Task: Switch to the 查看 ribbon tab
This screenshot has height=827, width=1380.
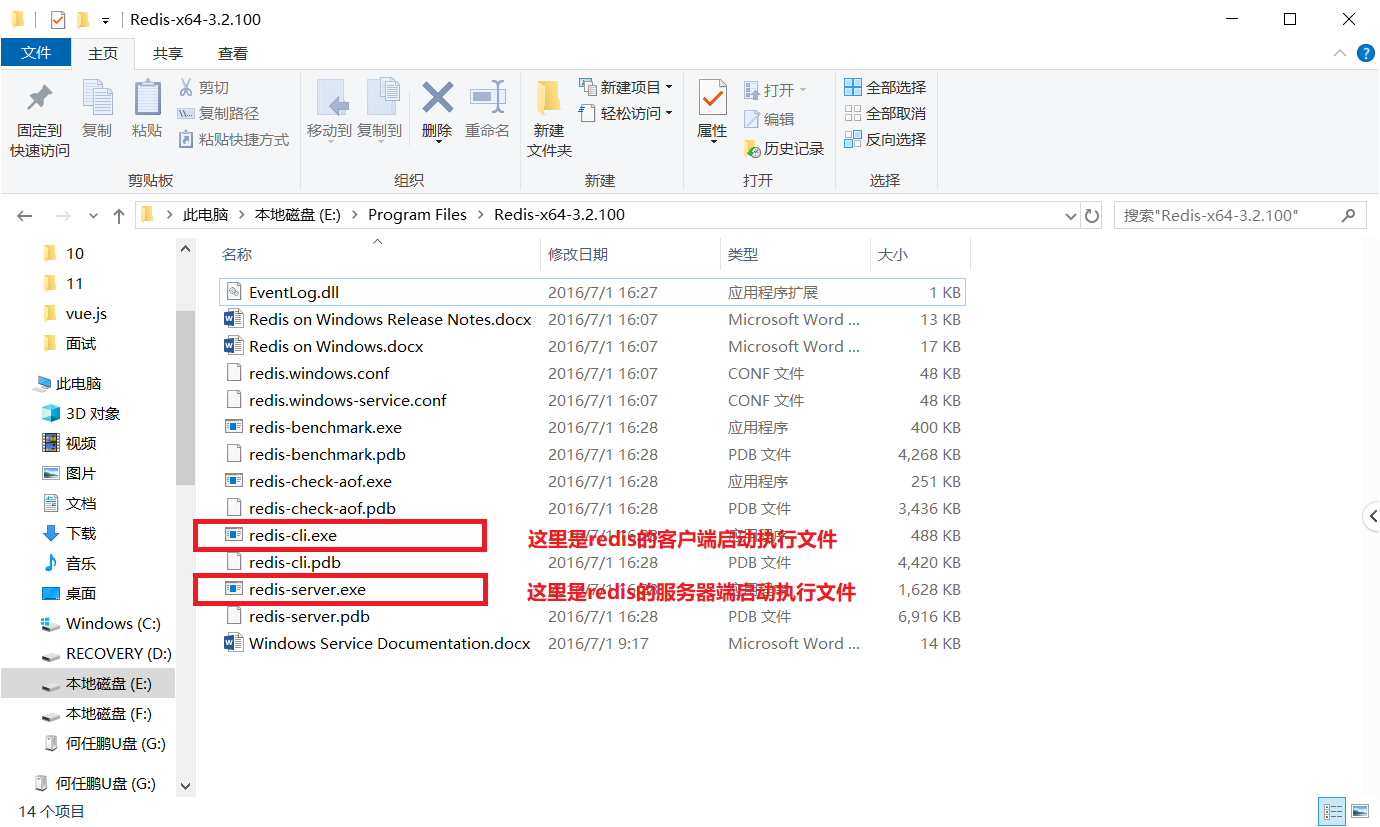Action: click(x=233, y=53)
